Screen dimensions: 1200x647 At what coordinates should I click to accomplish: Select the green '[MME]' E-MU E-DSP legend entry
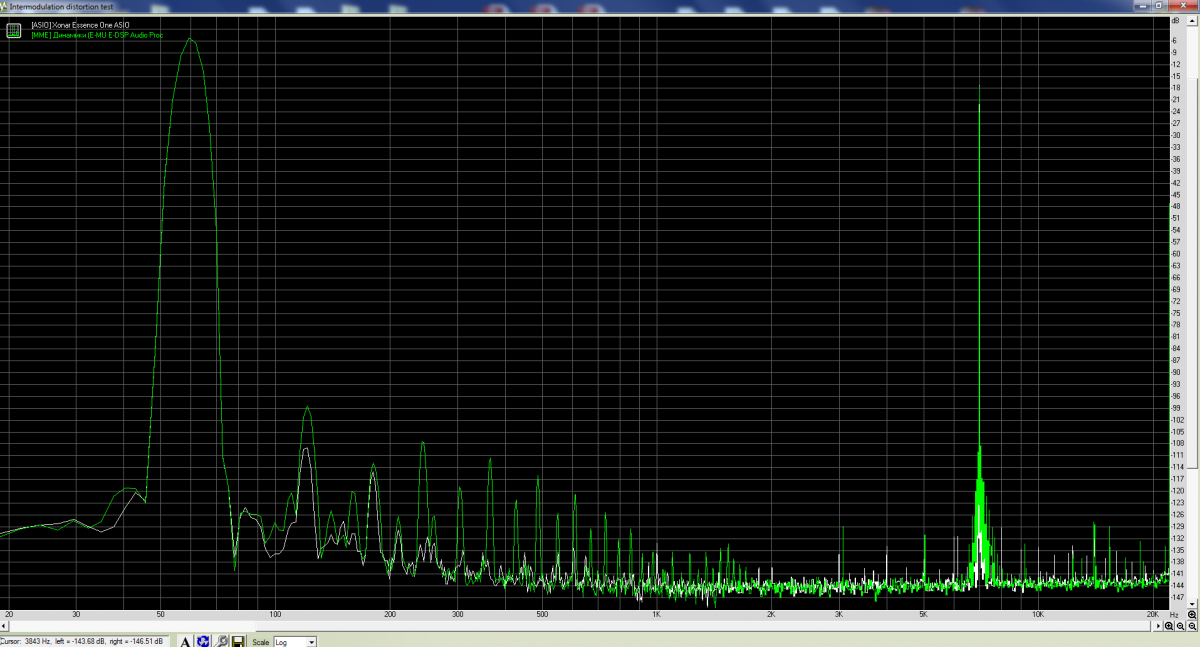97,35
